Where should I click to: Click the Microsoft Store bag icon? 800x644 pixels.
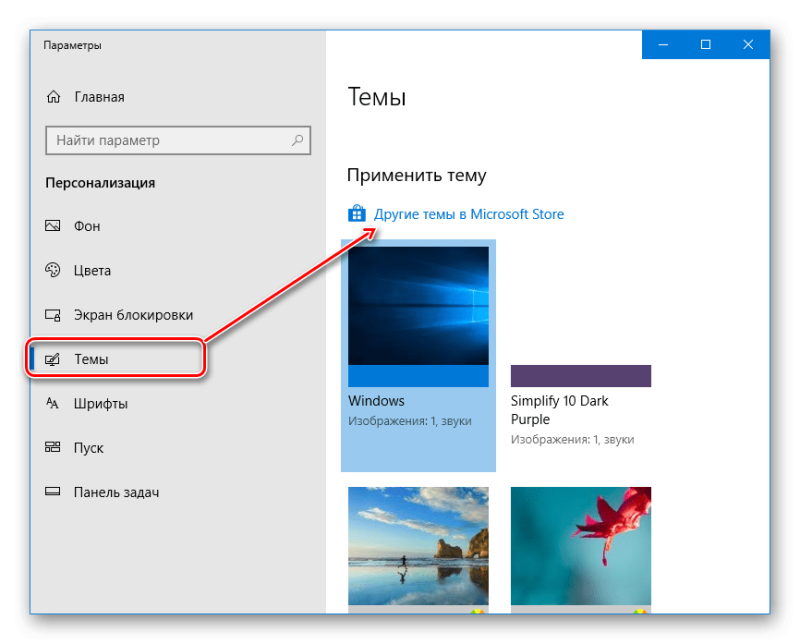point(357,213)
